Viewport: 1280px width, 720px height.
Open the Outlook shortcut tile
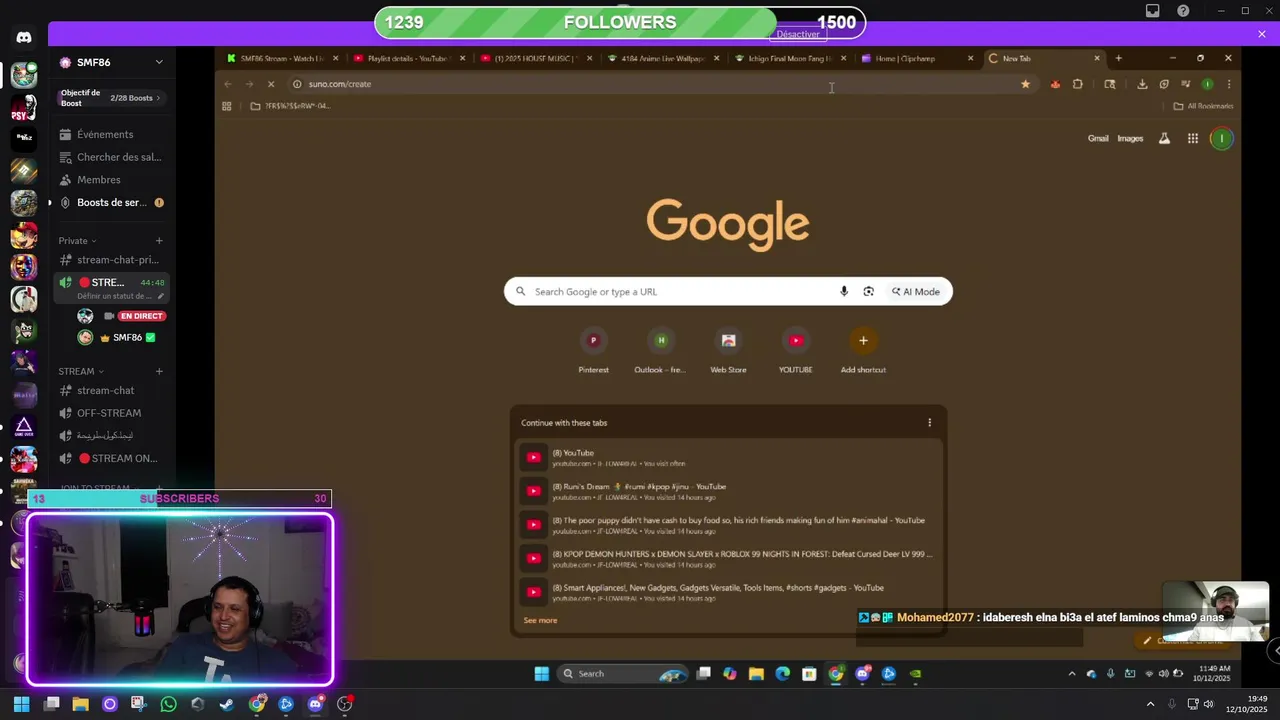tap(660, 350)
